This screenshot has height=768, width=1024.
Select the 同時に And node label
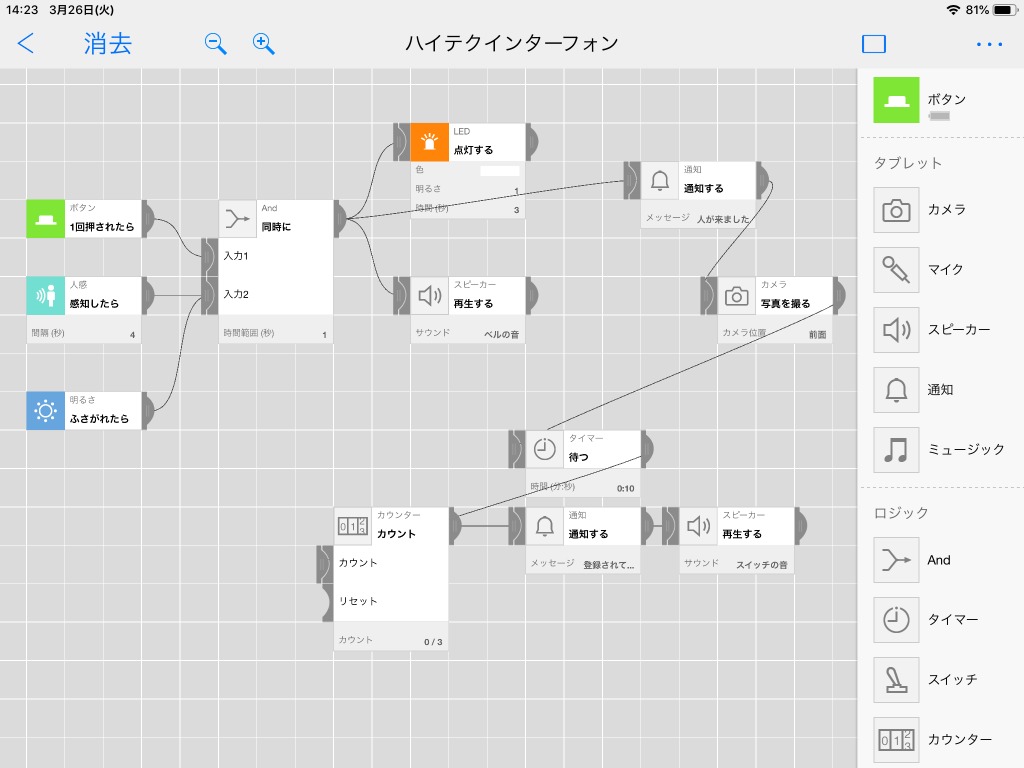[276, 227]
